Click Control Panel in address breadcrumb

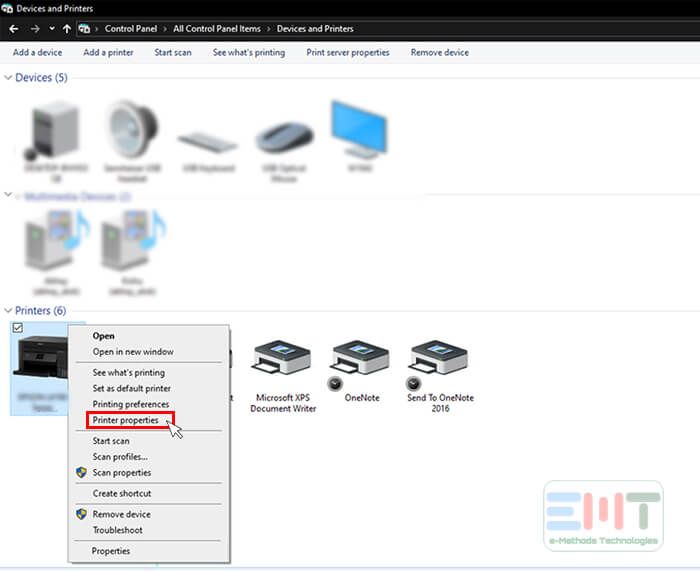(129, 29)
